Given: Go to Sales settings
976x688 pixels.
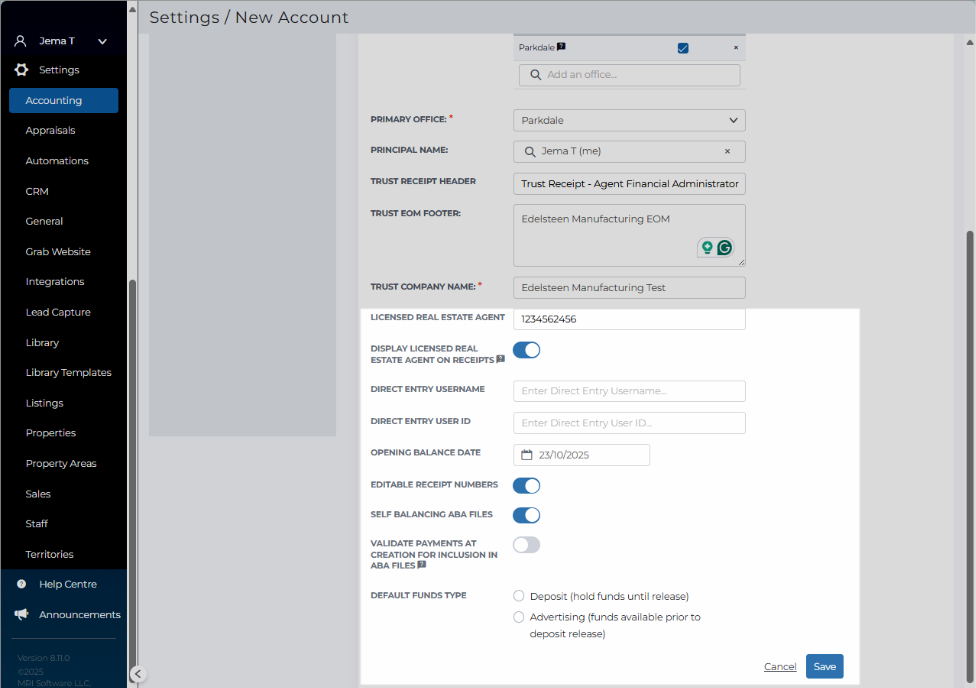Looking at the screenshot, I should tap(38, 494).
